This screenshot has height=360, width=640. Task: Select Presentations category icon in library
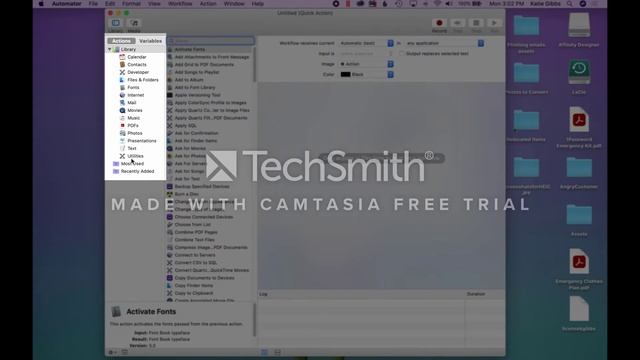(x=122, y=141)
